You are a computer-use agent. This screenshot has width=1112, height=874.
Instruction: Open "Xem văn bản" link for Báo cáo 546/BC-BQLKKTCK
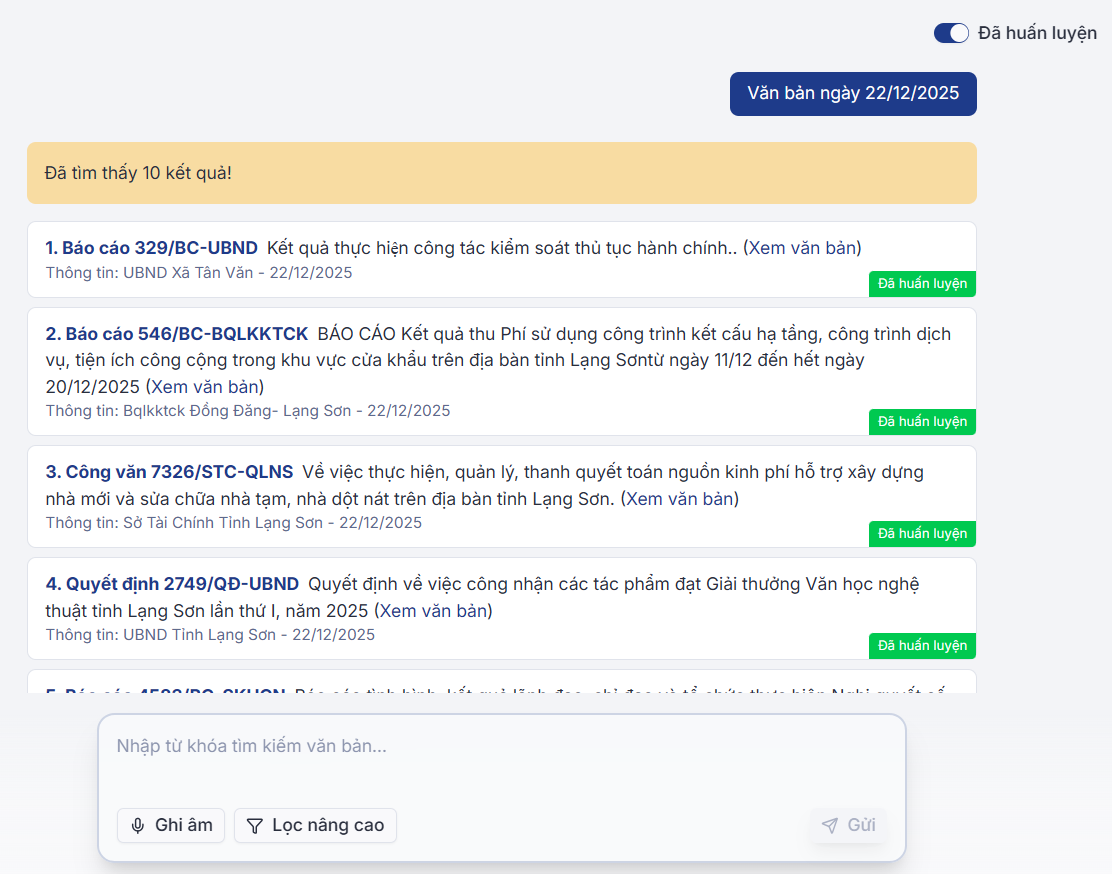[x=205, y=386]
